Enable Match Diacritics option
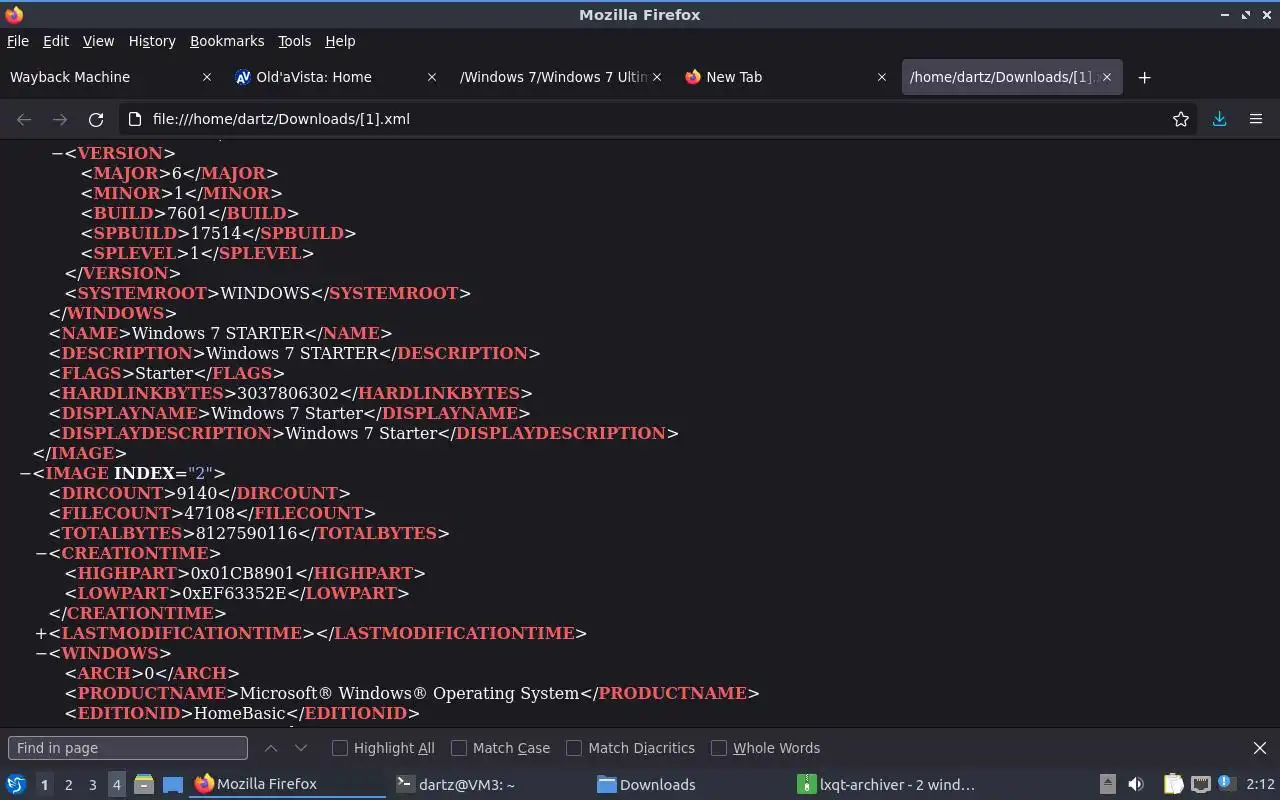 pos(574,748)
